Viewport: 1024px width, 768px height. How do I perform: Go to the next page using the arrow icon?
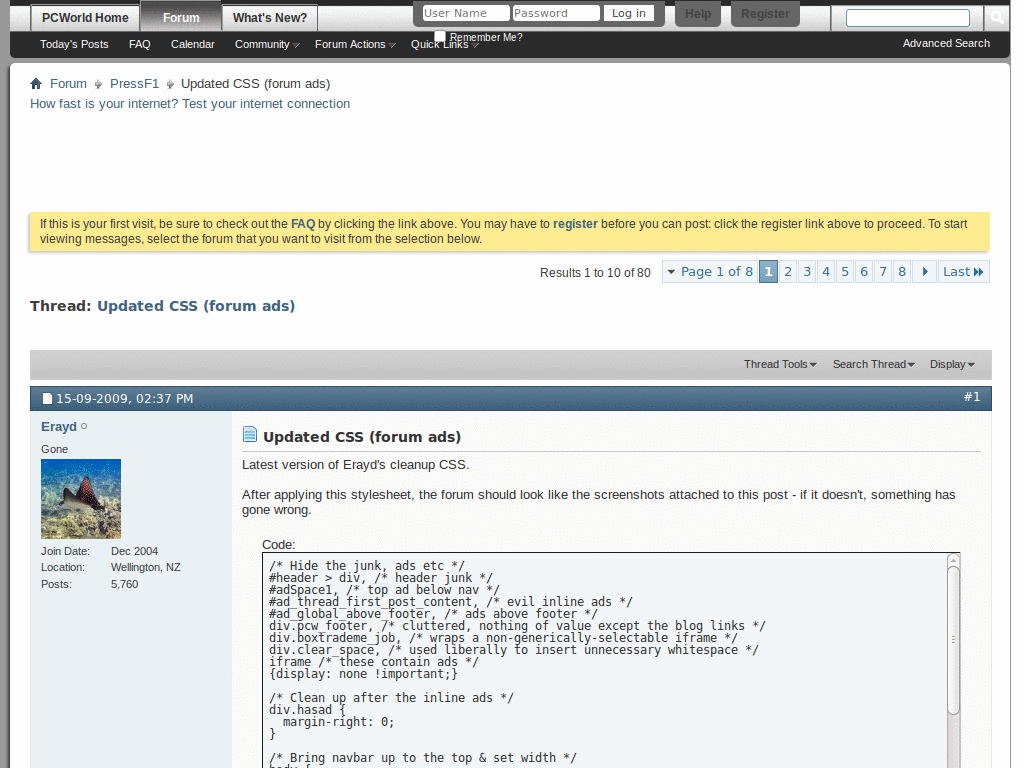pyautogui.click(x=923, y=271)
